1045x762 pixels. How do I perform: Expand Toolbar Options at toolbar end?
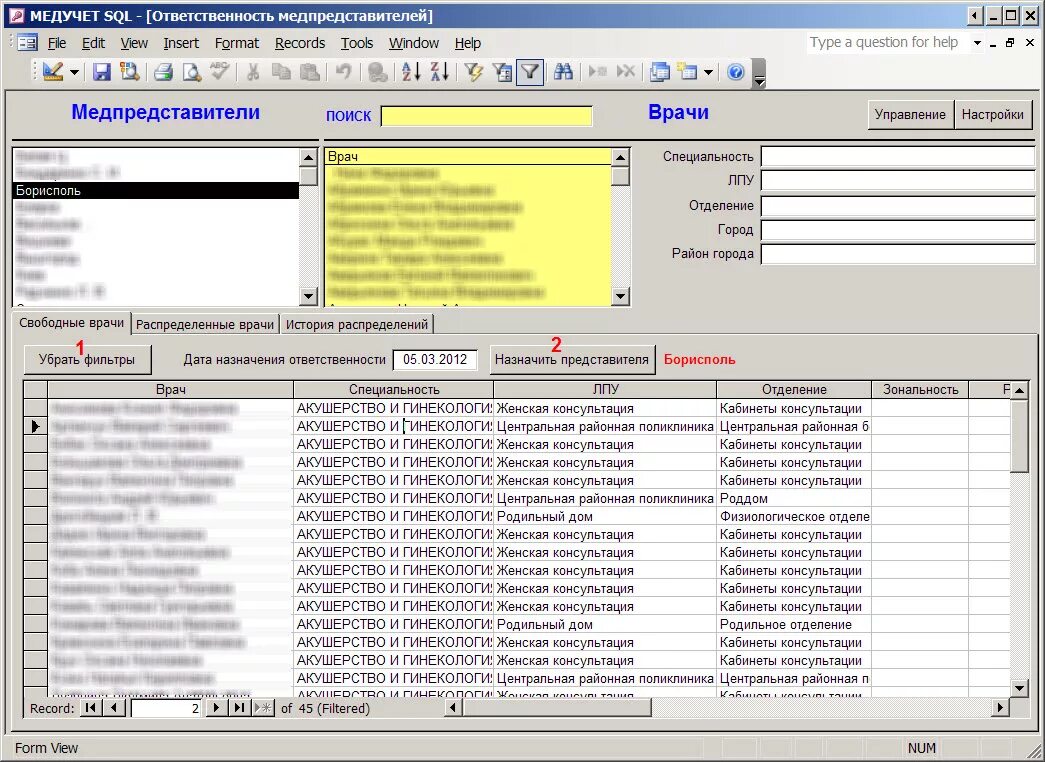[758, 73]
